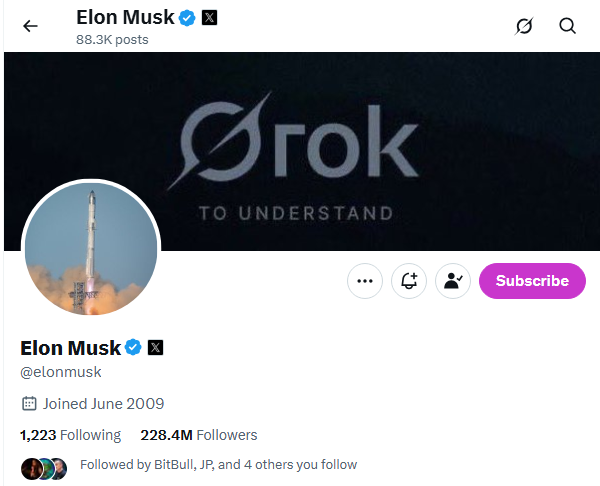600x486 pixels.
Task: Click the X badge beside the profile name
Action: pos(155,348)
